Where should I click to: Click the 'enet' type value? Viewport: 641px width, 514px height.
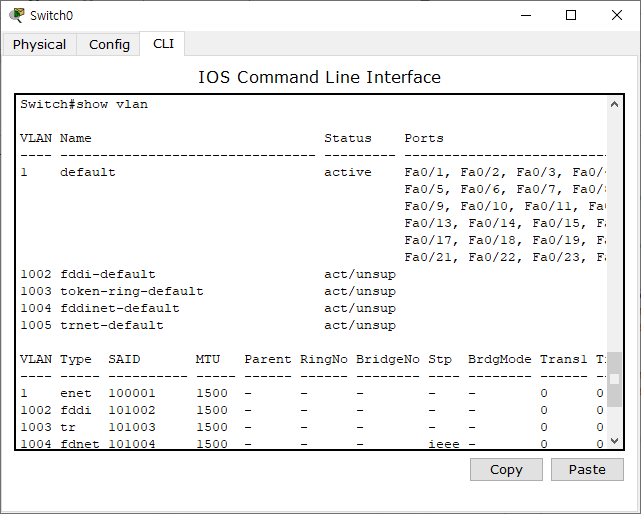(76, 393)
